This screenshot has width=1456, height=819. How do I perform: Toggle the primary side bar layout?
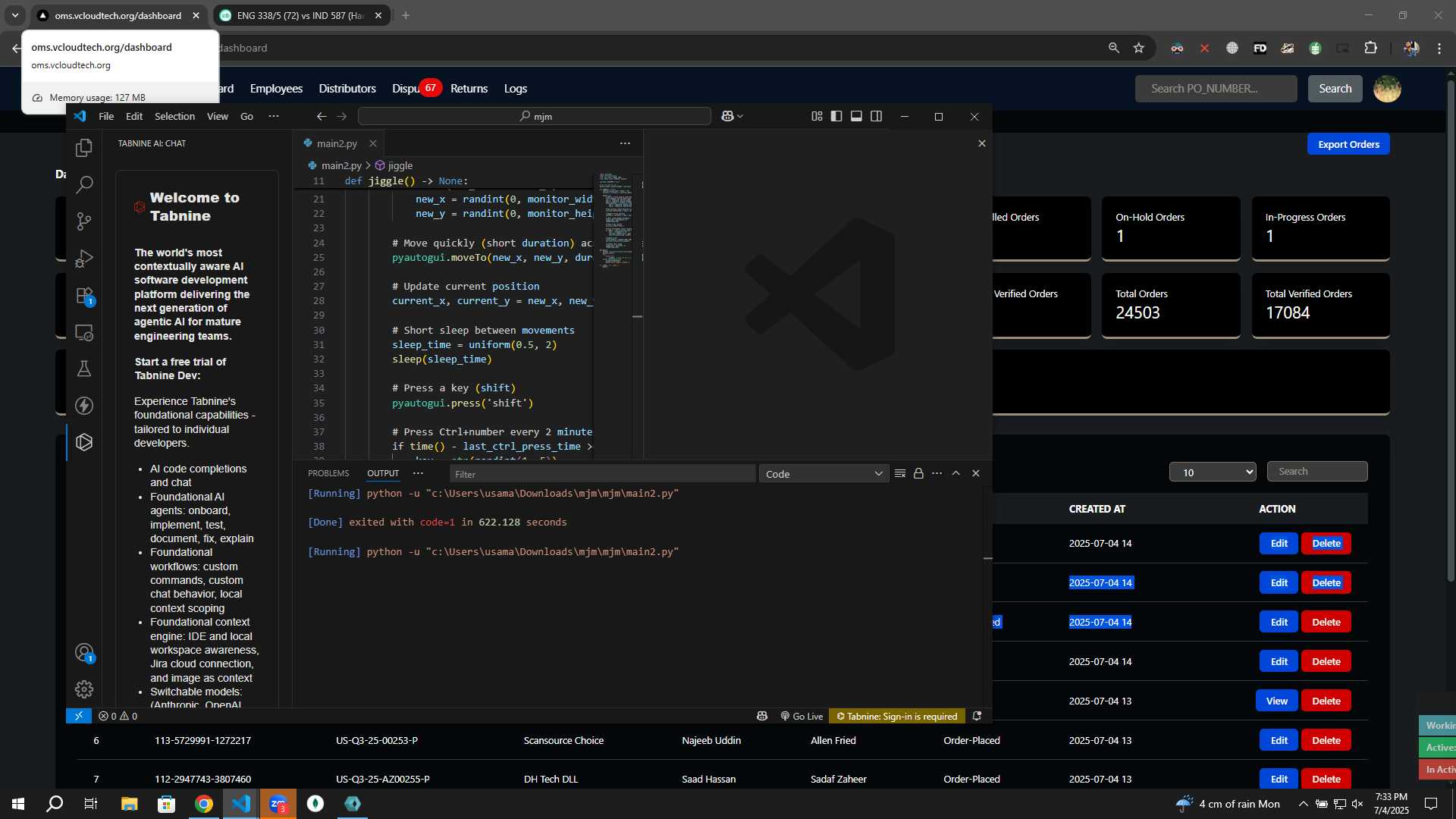[x=836, y=116]
